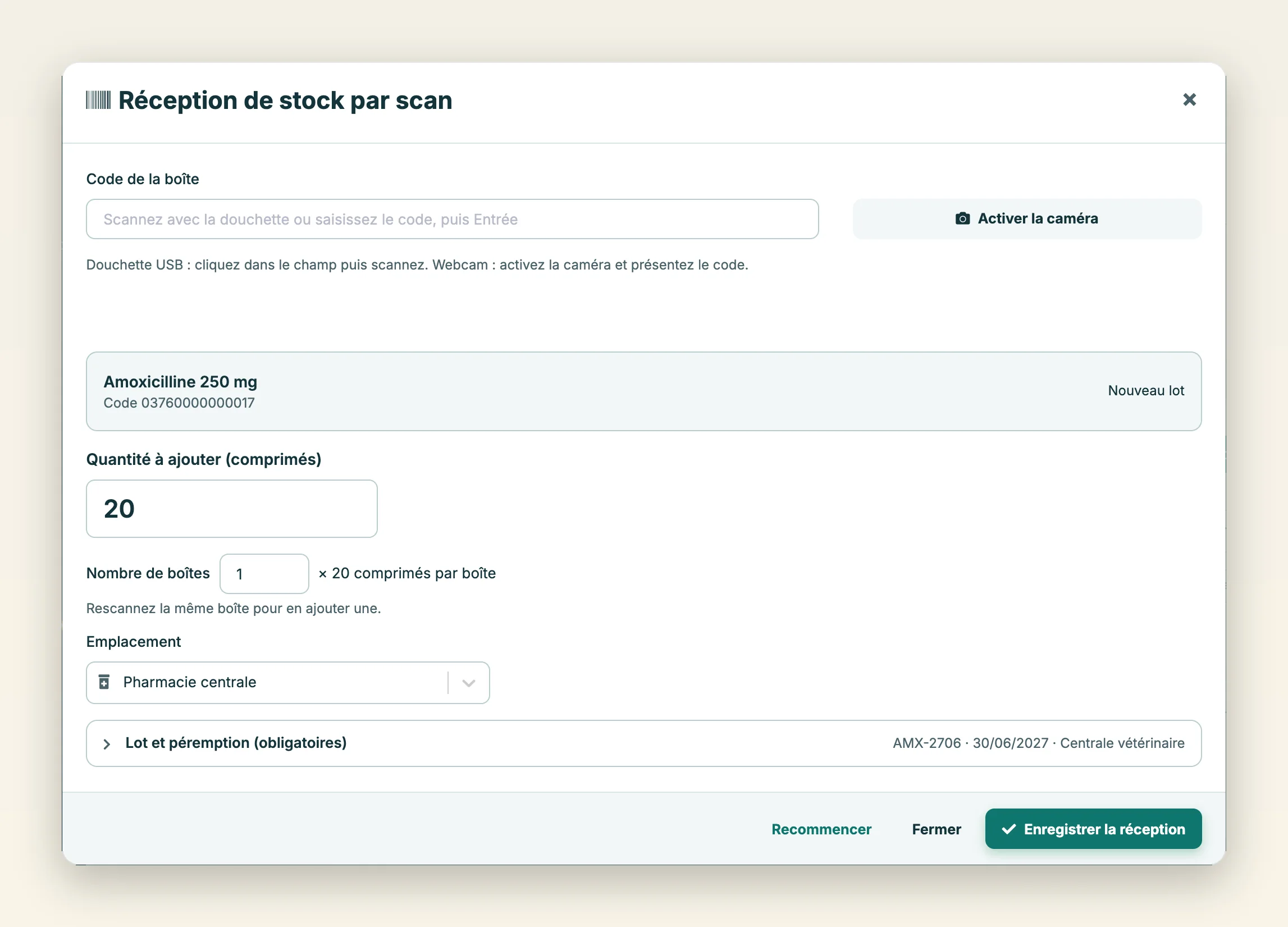The height and width of the screenshot is (927, 1288).
Task: Click the Rescannez la même boîte hint
Action: pos(234,608)
